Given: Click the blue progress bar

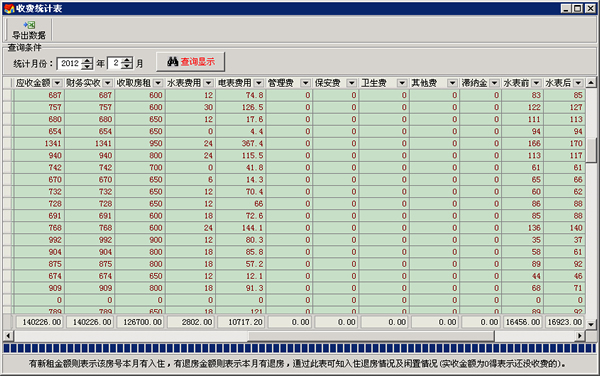Looking at the screenshot, I should (x=300, y=348).
